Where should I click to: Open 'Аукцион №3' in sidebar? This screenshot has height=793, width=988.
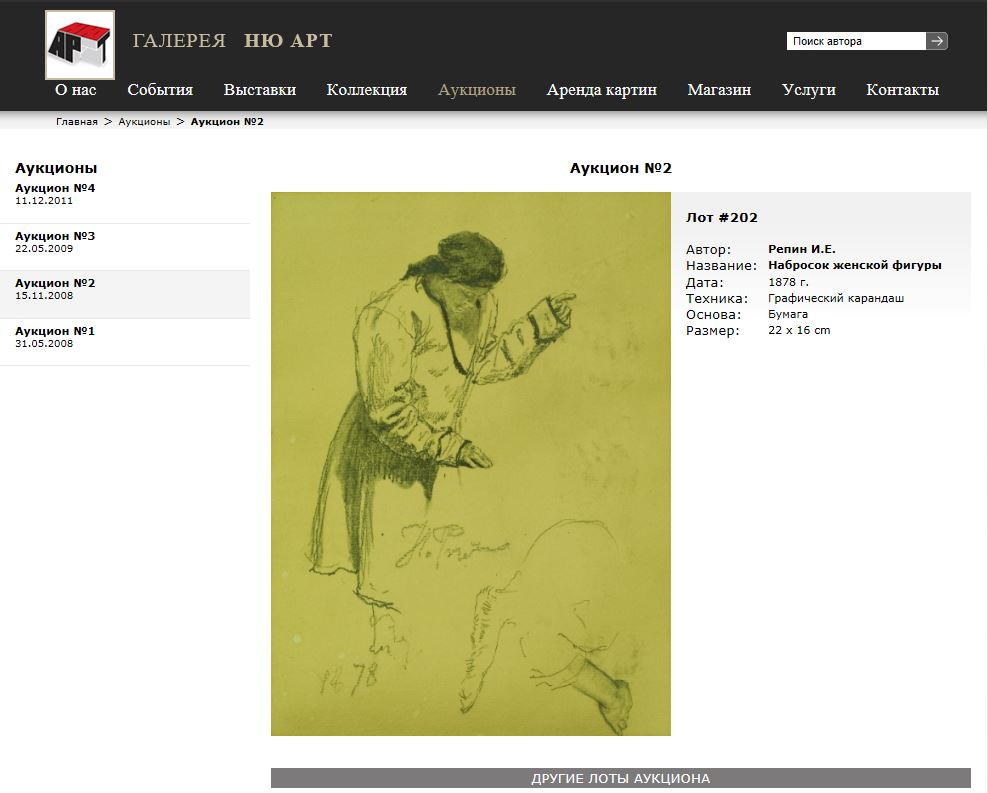pos(55,236)
